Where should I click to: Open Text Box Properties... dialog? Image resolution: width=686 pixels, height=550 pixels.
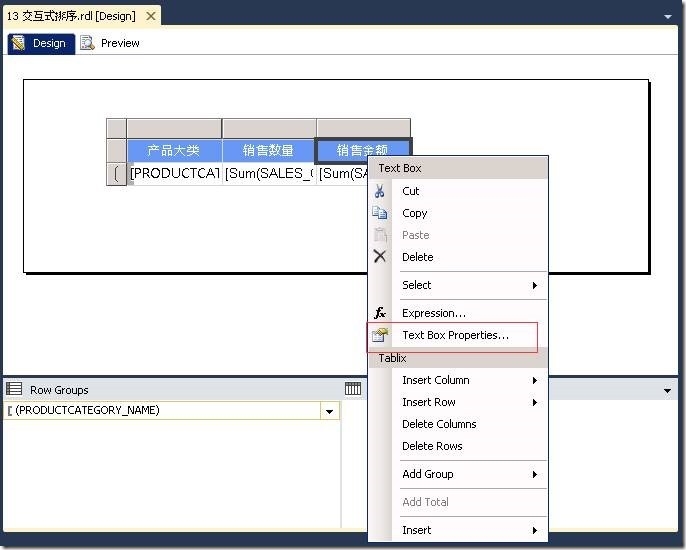(x=458, y=335)
